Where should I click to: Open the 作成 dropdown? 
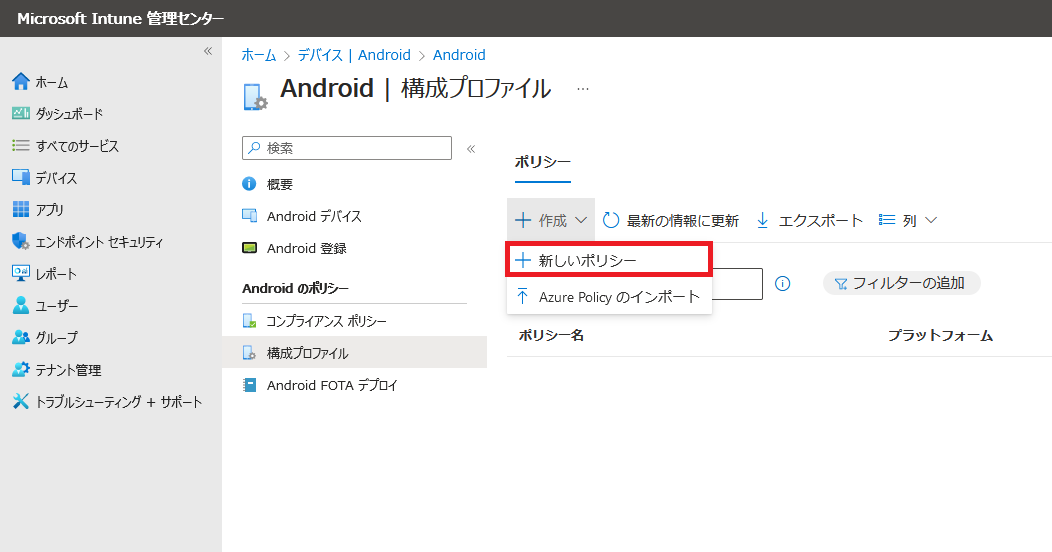pyautogui.click(x=551, y=220)
